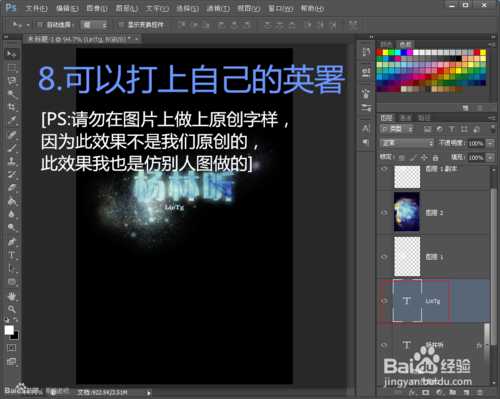Viewport: 500px width, 399px height.
Task: Select the Crop tool
Action: tap(12, 108)
